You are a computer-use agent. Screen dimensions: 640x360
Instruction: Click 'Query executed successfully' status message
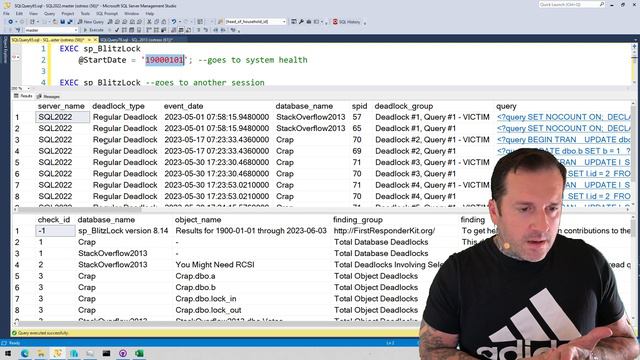(43, 333)
